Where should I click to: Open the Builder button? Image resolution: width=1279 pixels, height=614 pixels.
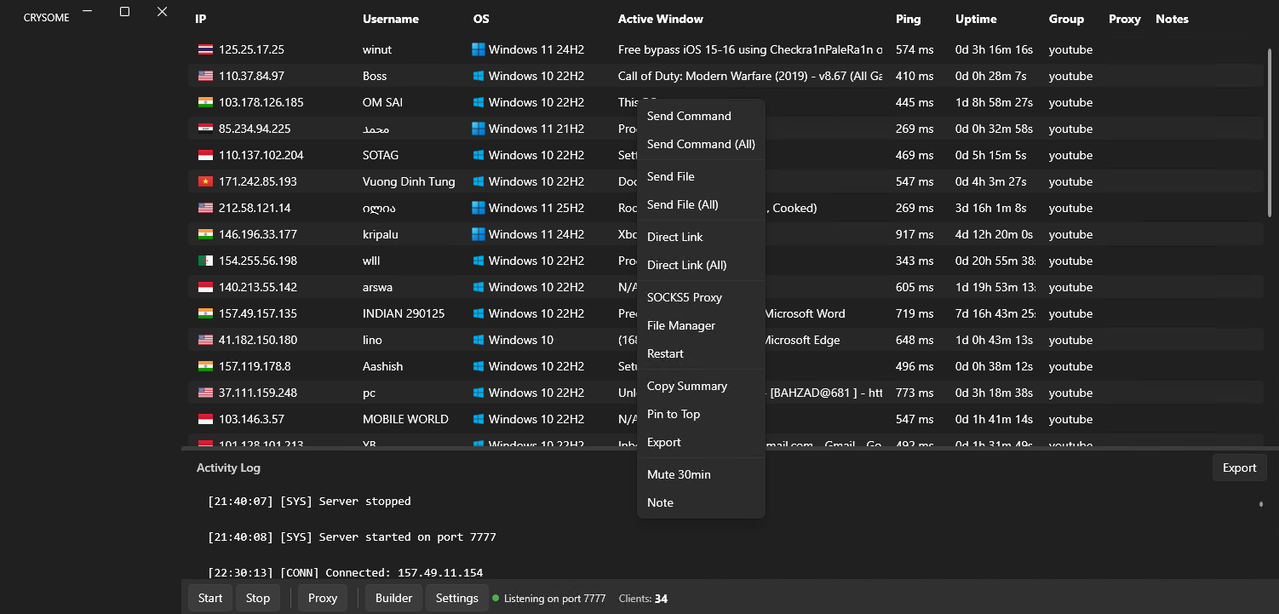point(394,598)
